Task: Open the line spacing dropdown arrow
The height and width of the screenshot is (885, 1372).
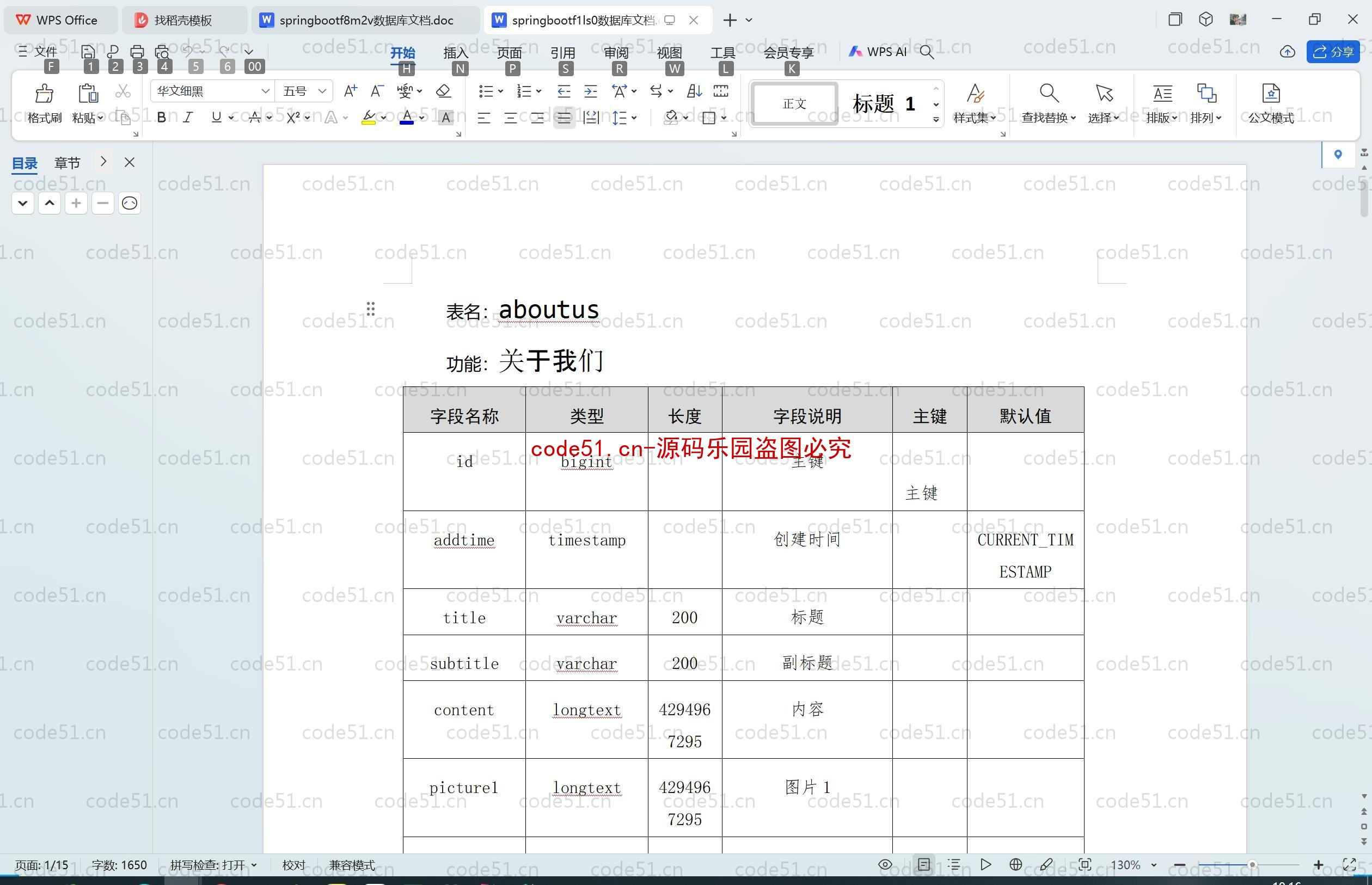Action: point(634,118)
